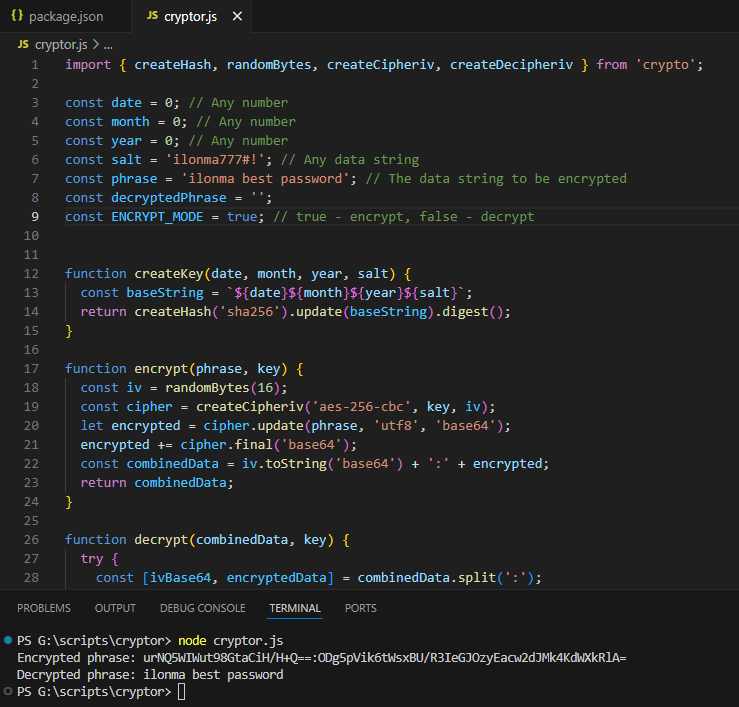Image resolution: width=739 pixels, height=707 pixels.
Task: Click the 'year' constant on line 5
Action: click(x=126, y=141)
